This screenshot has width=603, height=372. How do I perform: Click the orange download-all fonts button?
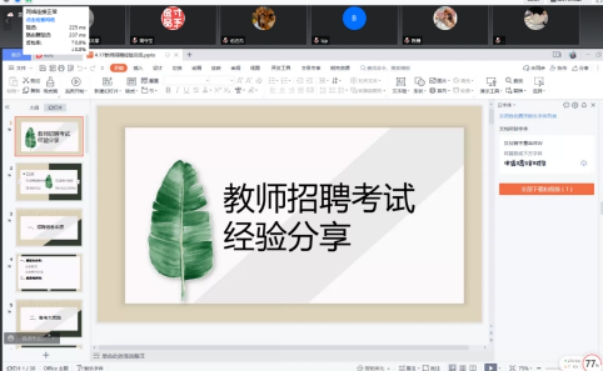click(546, 189)
